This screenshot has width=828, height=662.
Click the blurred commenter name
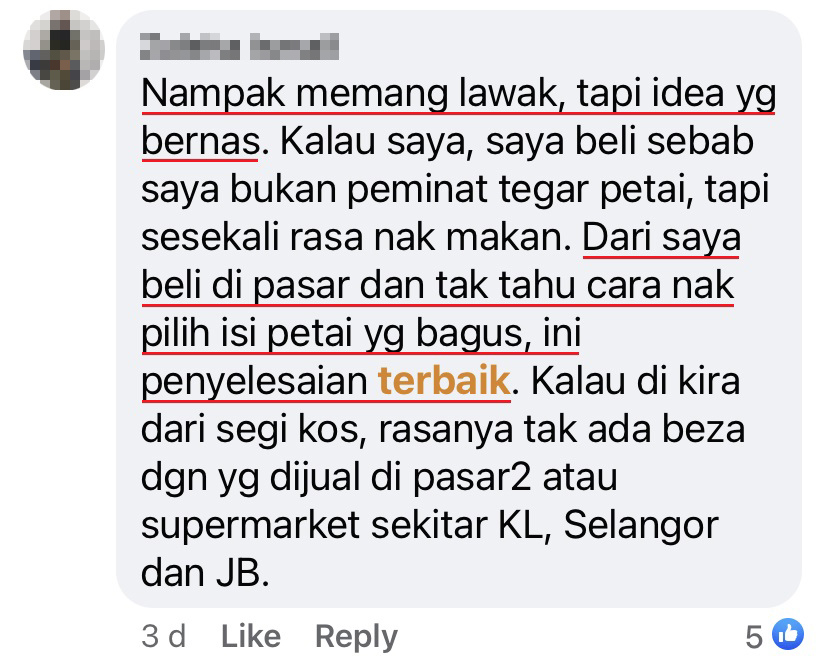click(239, 47)
